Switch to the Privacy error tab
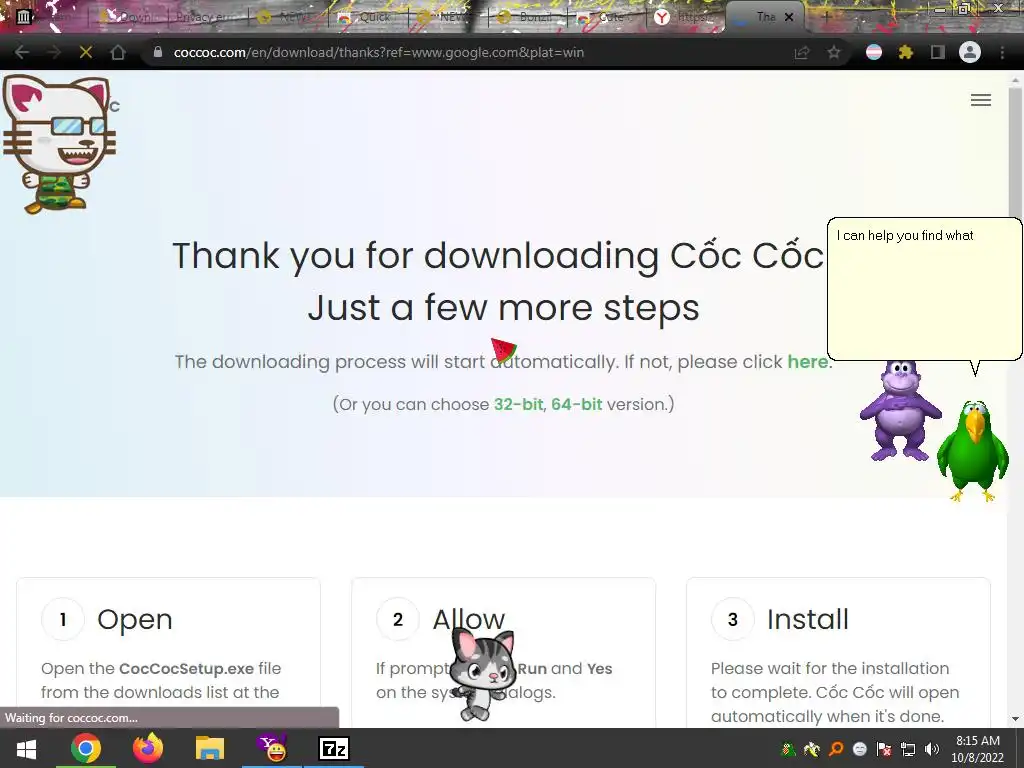The height and width of the screenshot is (768, 1024). (206, 18)
